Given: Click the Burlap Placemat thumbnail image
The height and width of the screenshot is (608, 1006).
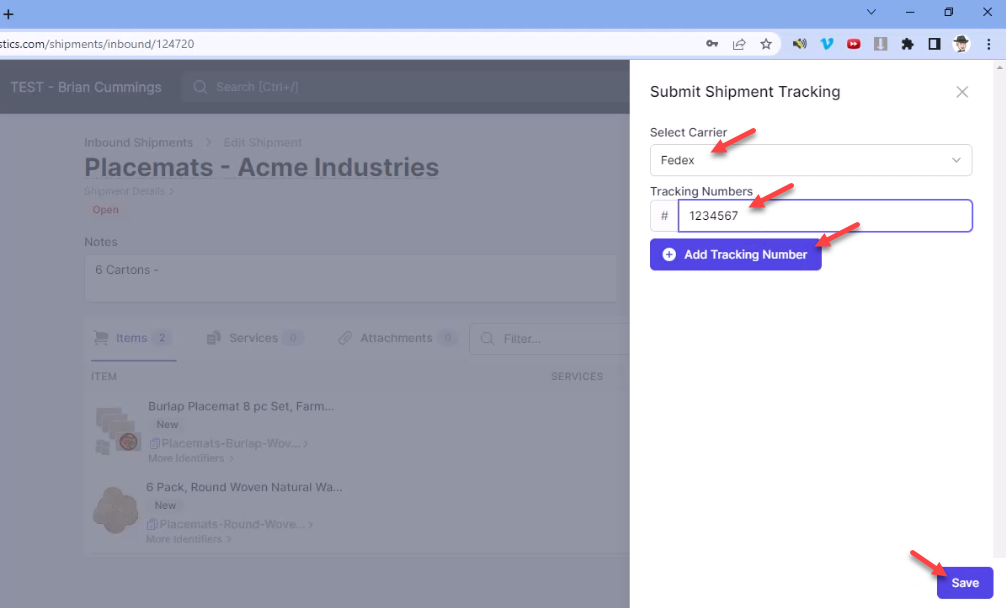Looking at the screenshot, I should pos(117,430).
